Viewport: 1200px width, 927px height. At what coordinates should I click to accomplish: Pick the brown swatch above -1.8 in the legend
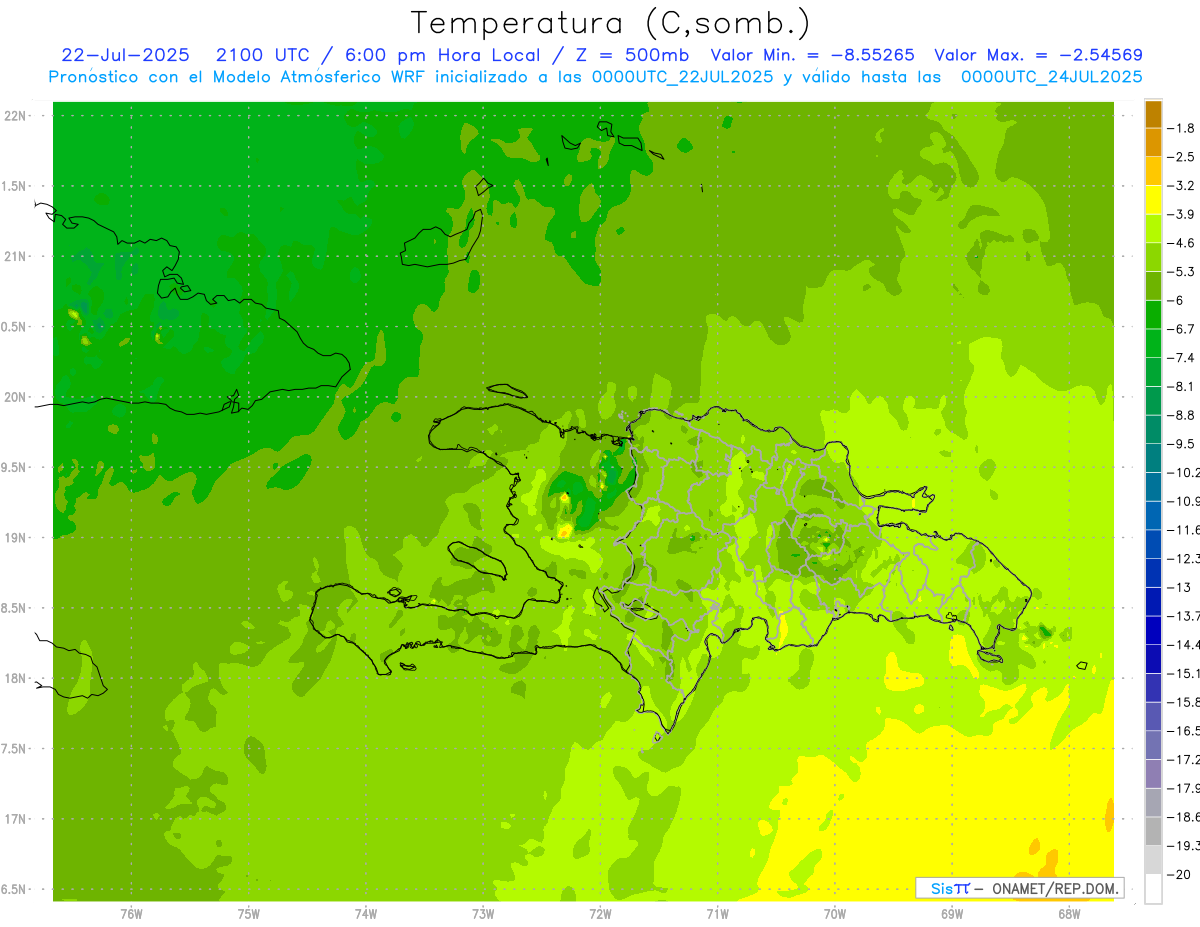pyautogui.click(x=1153, y=114)
